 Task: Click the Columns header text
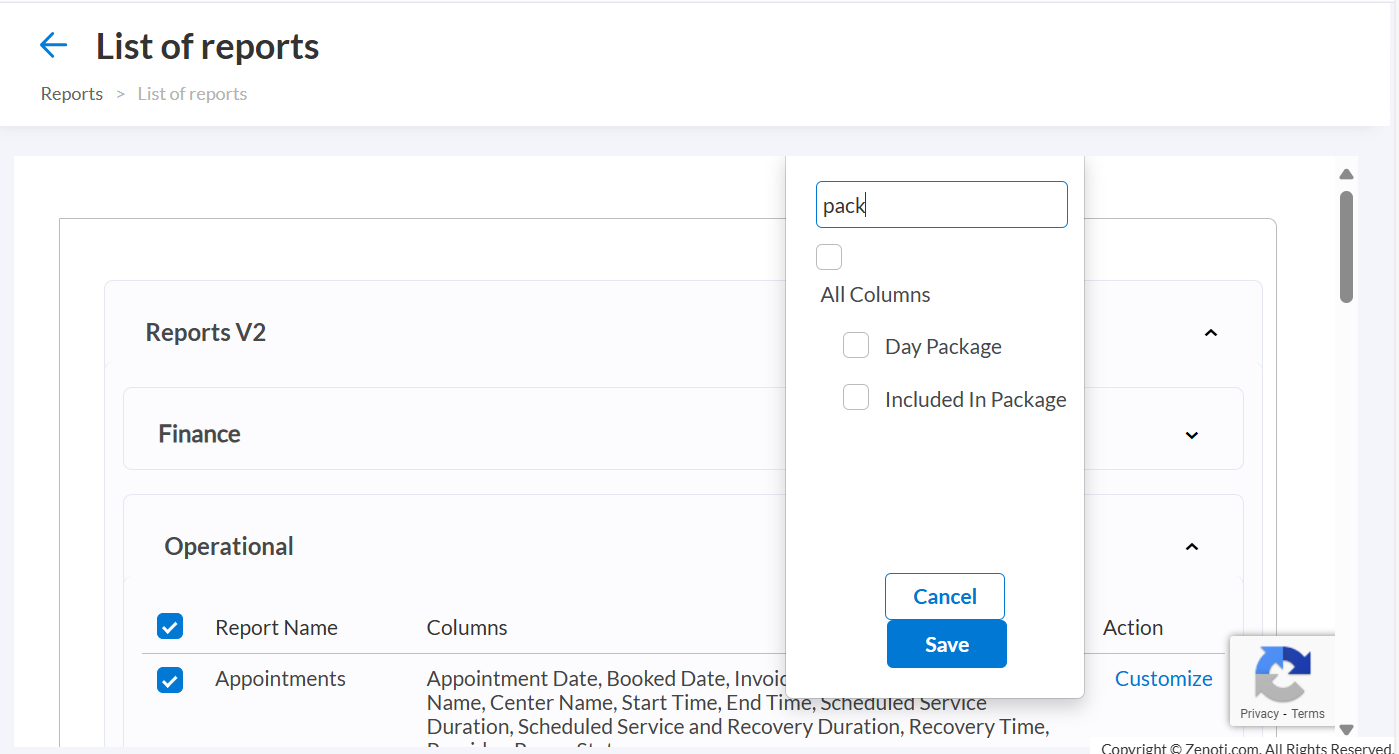tap(467, 628)
